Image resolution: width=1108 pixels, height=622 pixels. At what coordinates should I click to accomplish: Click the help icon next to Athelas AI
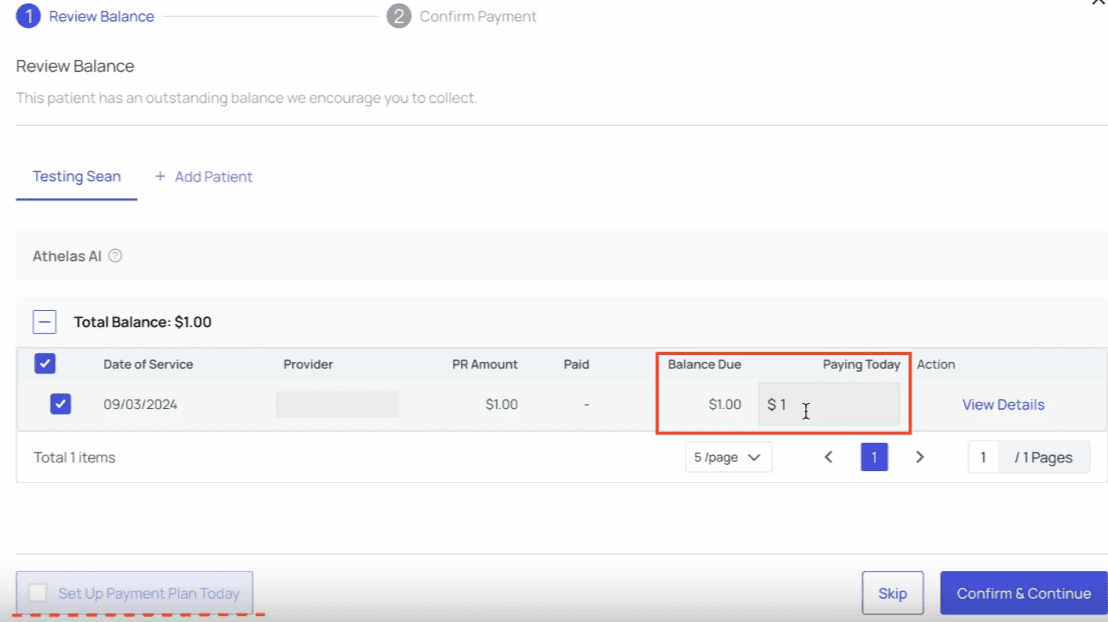click(115, 256)
